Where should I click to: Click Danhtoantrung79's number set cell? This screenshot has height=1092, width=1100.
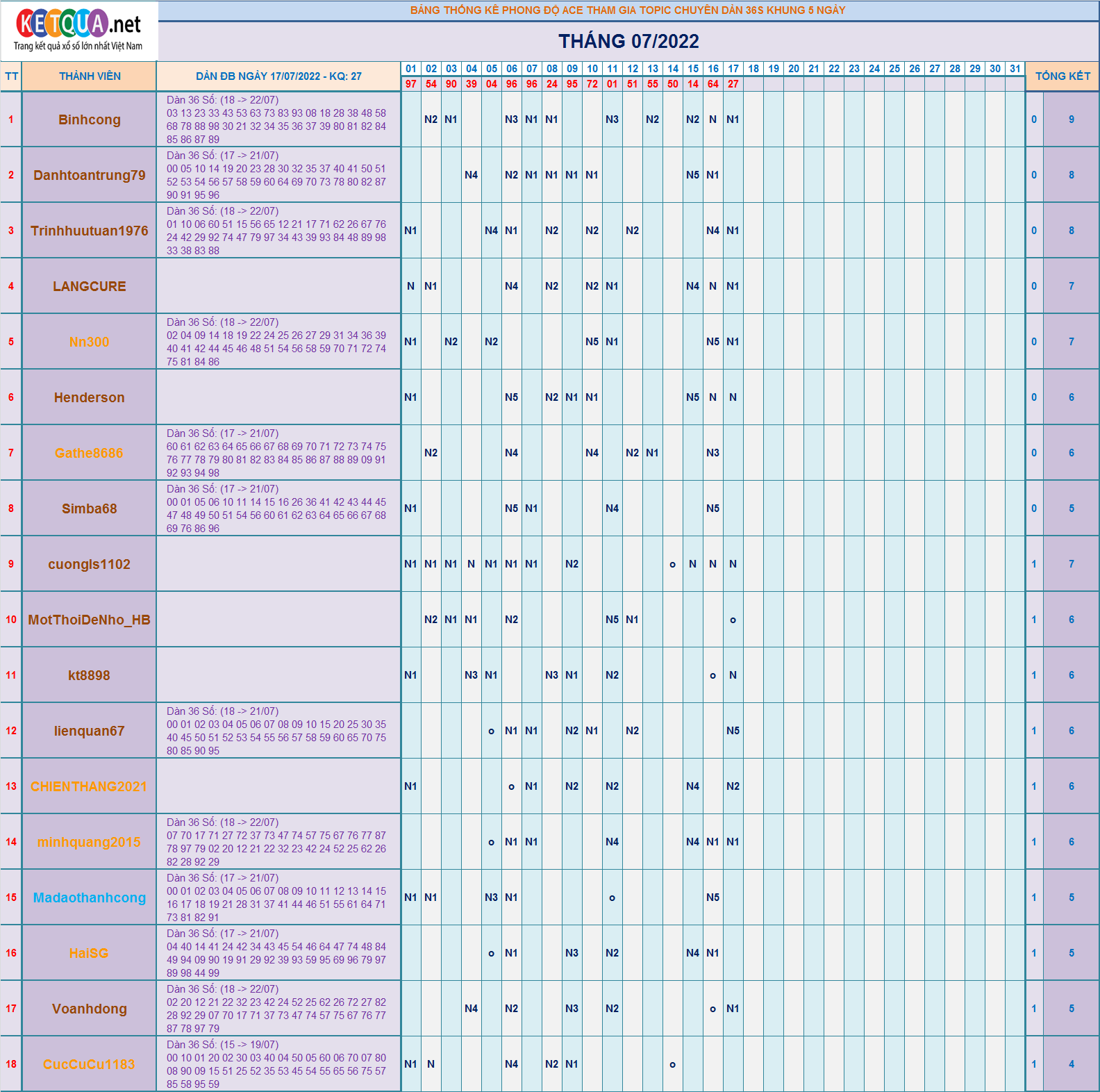[x=278, y=175]
